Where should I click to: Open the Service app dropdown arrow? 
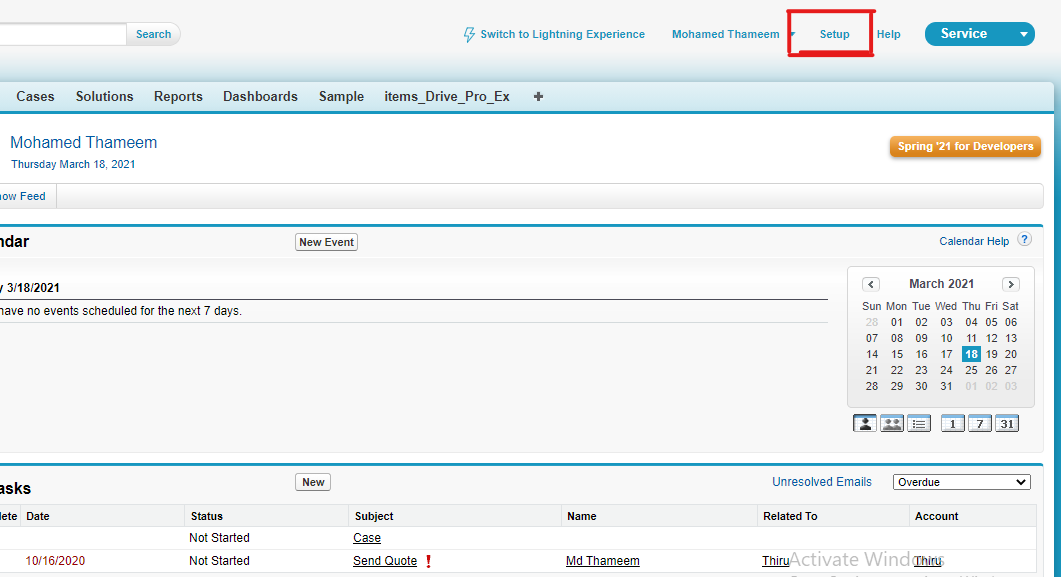(x=1022, y=33)
